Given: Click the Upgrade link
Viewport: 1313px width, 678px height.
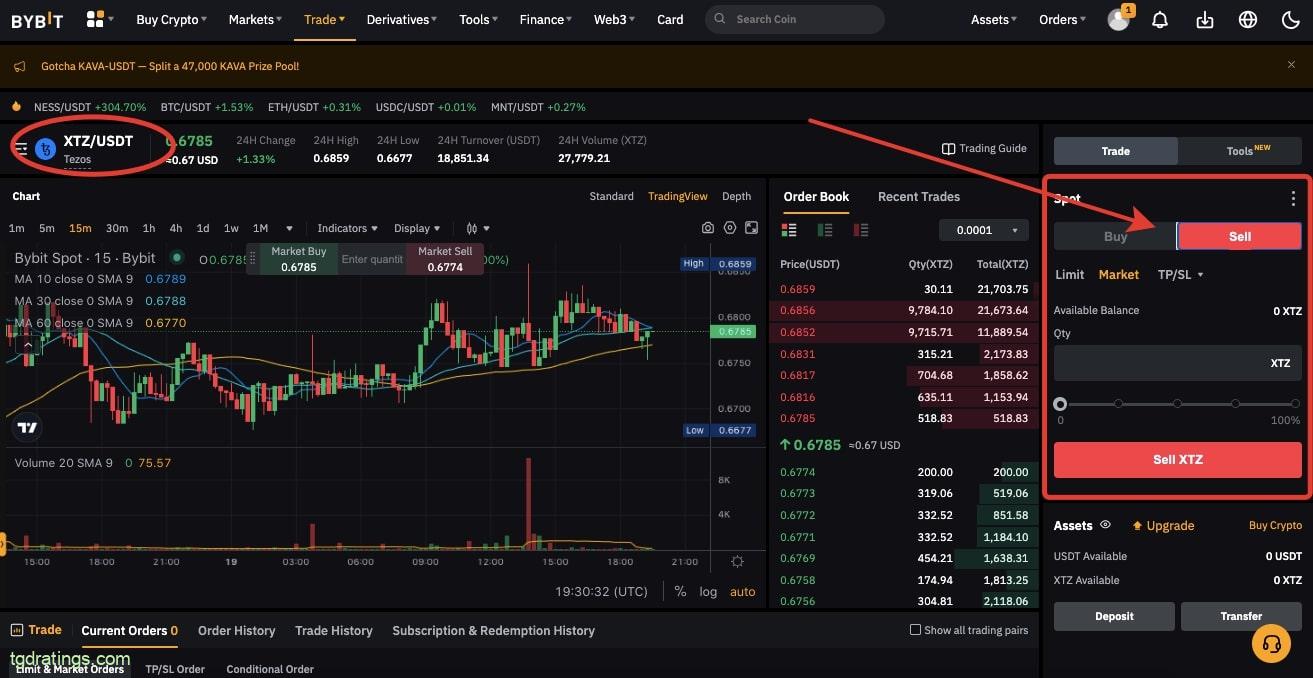Looking at the screenshot, I should pyautogui.click(x=1163, y=525).
